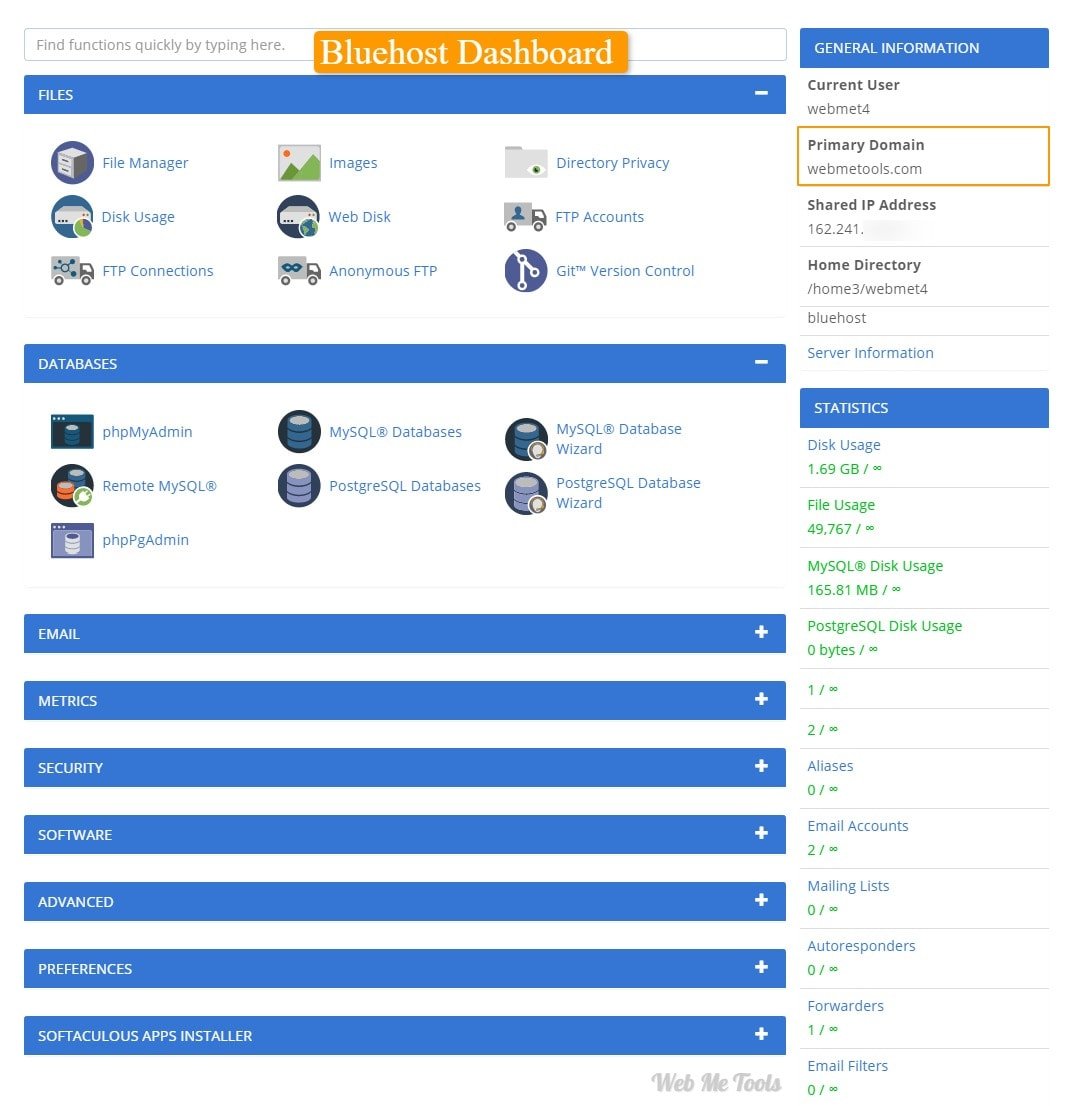Click the GENERAL INFORMATION panel header

pos(924,48)
